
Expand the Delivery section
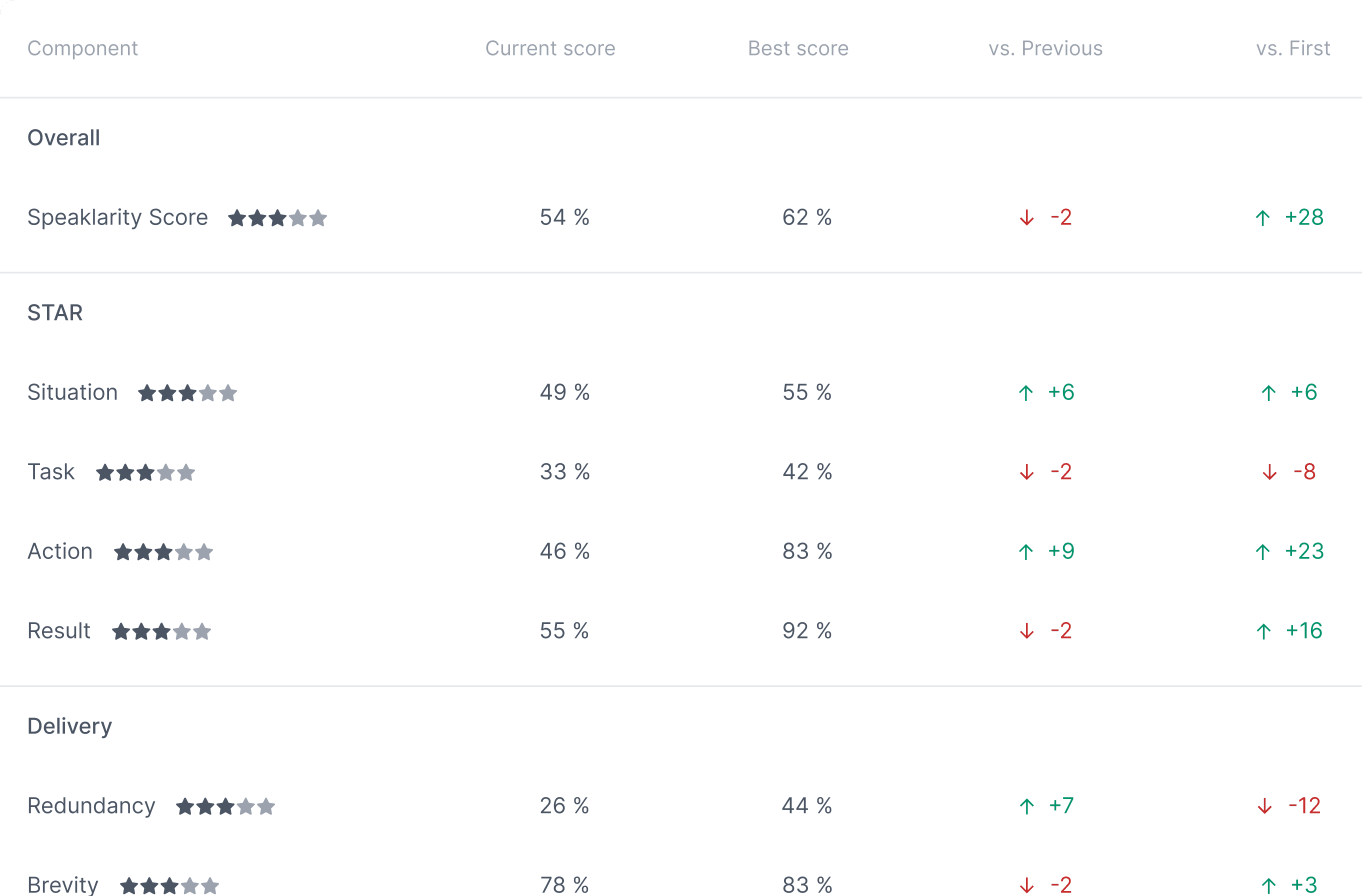pyautogui.click(x=70, y=725)
